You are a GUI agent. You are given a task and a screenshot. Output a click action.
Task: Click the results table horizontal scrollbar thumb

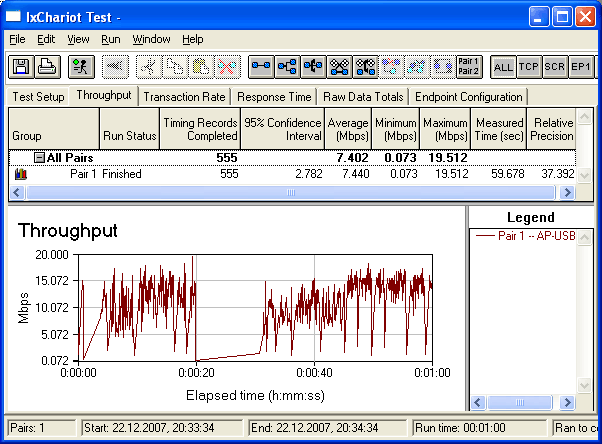click(291, 192)
